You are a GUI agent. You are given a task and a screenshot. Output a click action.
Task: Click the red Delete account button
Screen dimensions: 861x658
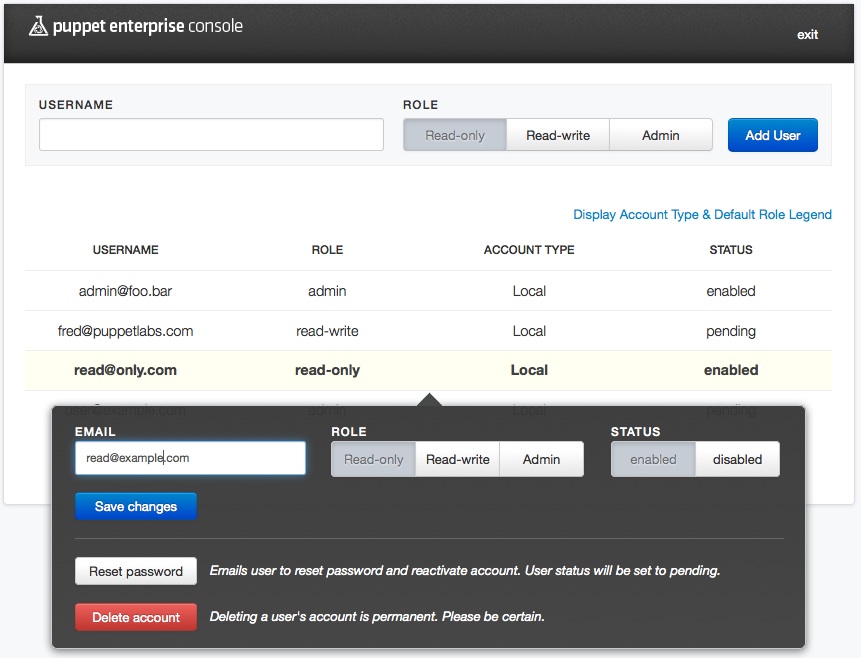point(136,618)
